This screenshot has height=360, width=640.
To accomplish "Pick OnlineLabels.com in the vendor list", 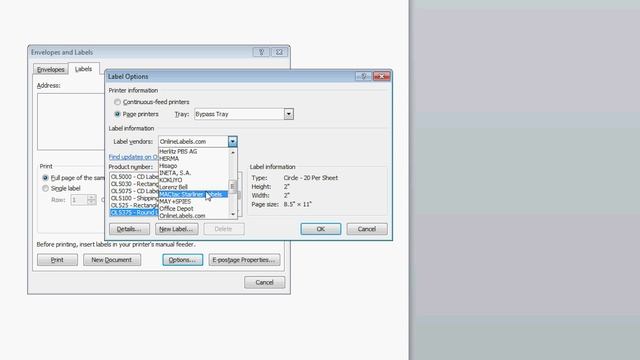I will click(x=193, y=216).
